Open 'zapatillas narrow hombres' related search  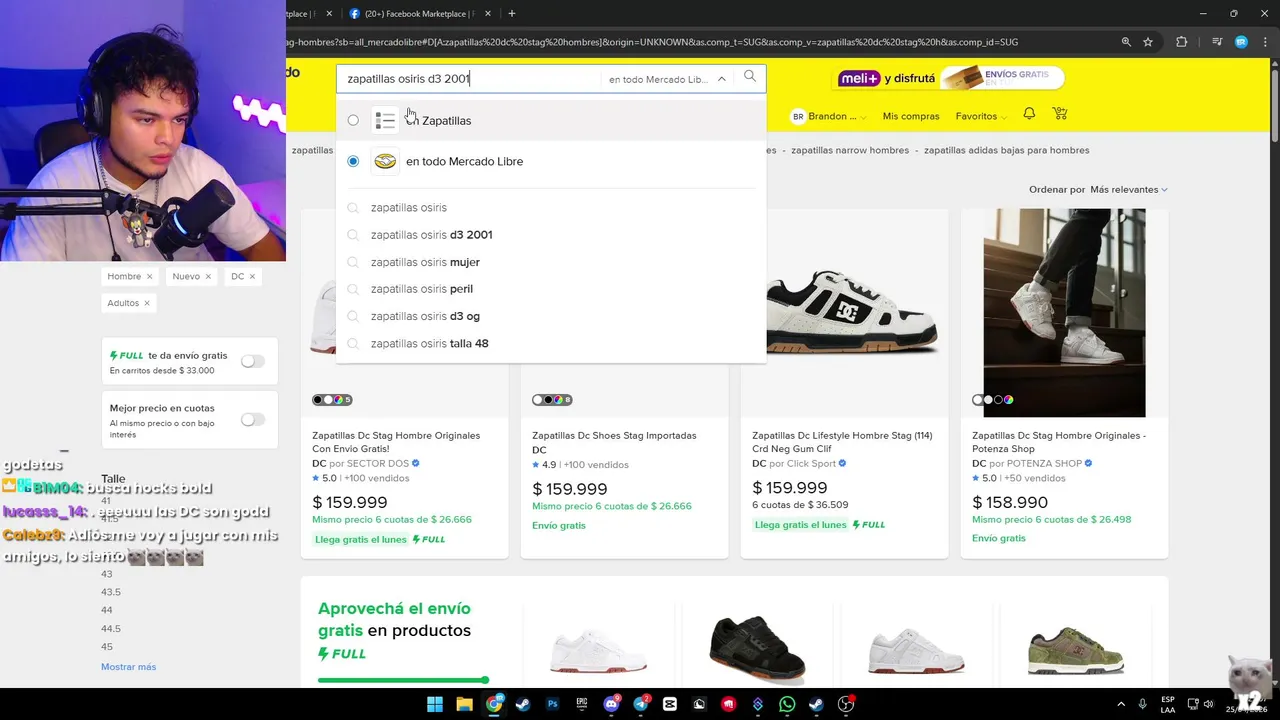coord(850,150)
